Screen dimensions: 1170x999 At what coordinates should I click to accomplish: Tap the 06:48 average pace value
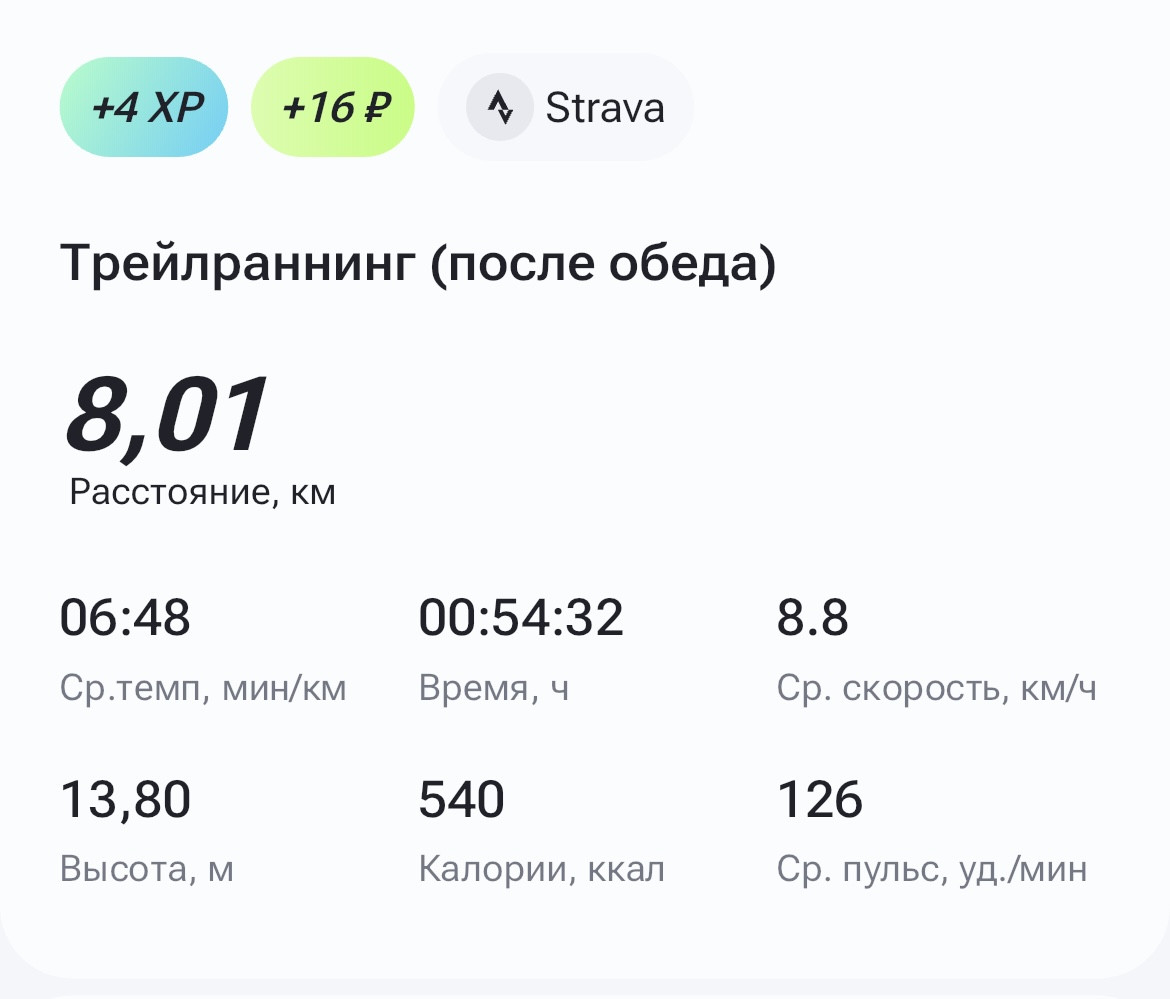[125, 618]
